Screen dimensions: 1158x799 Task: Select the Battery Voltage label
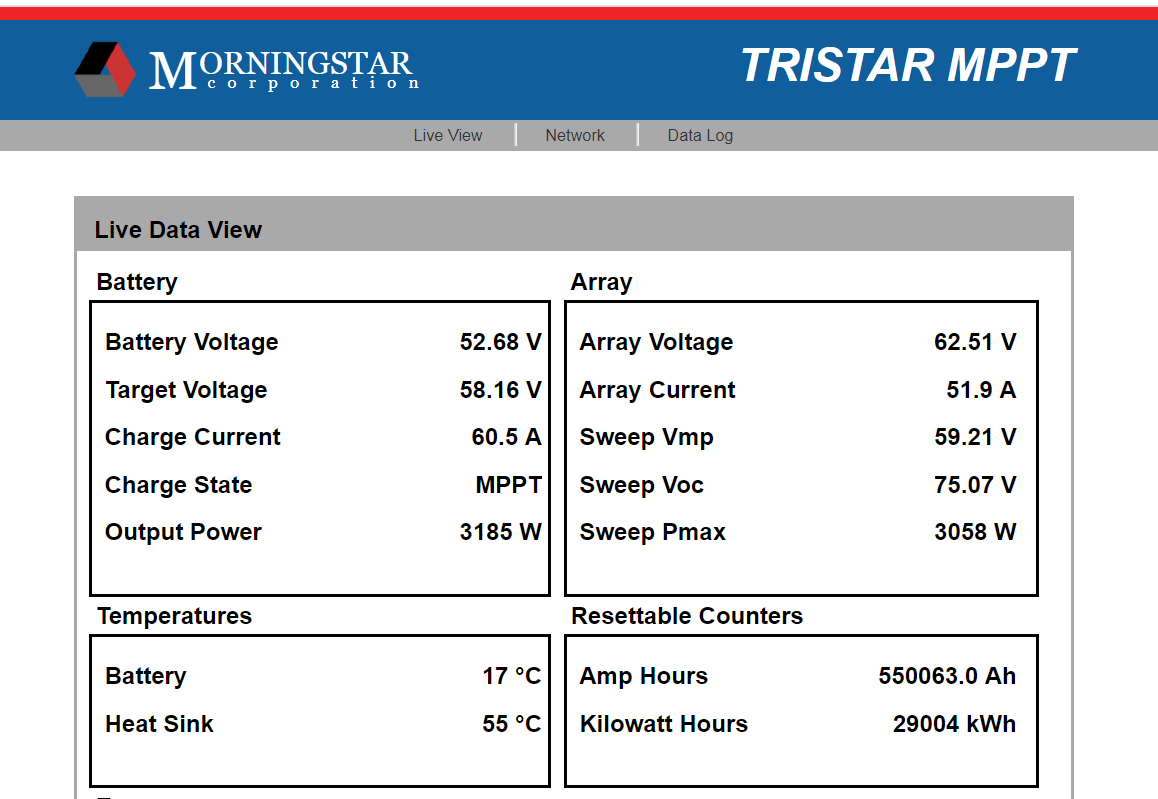tap(191, 342)
